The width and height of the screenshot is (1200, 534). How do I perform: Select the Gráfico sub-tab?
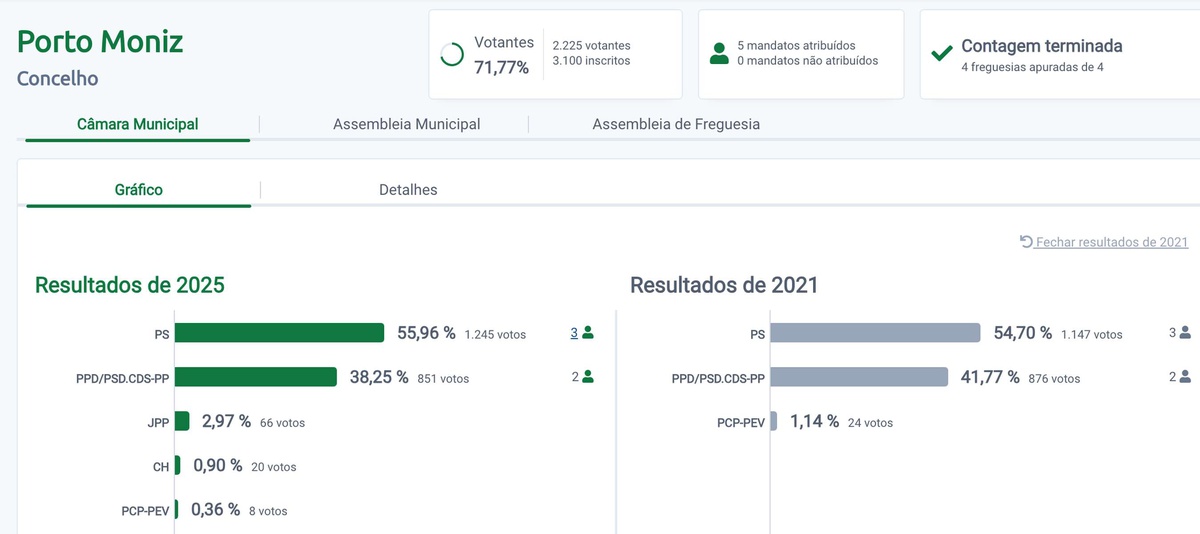[139, 189]
